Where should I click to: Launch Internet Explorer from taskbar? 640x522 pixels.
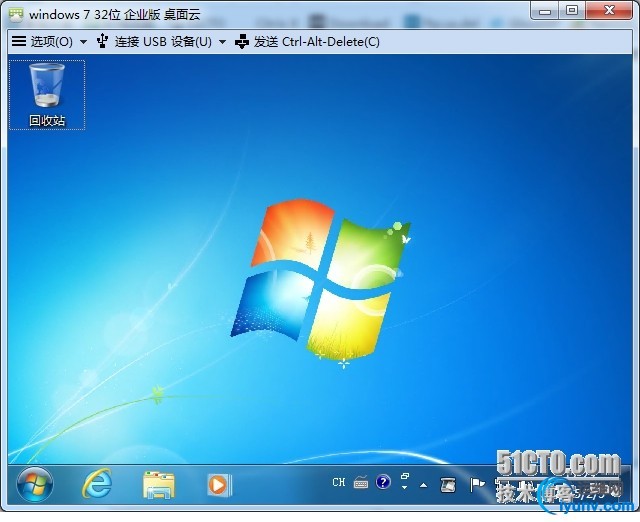point(97,484)
